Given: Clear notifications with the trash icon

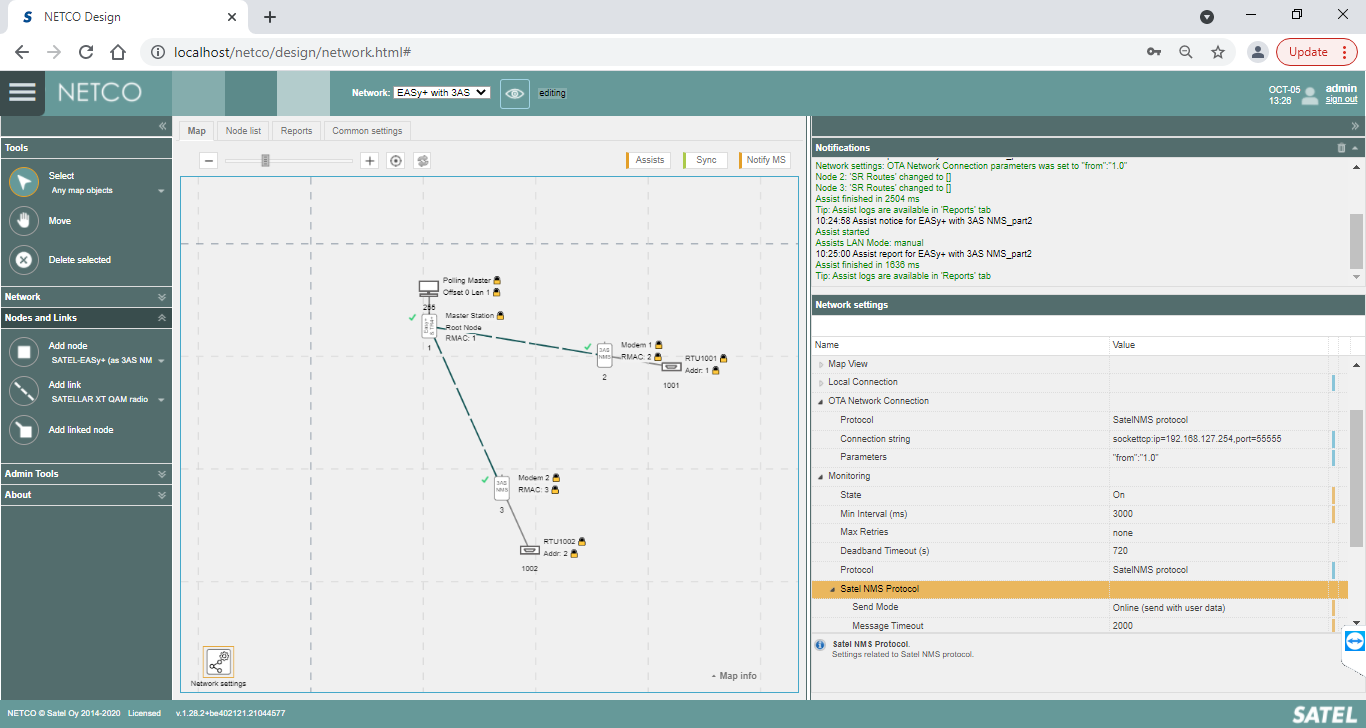Looking at the screenshot, I should [1341, 148].
